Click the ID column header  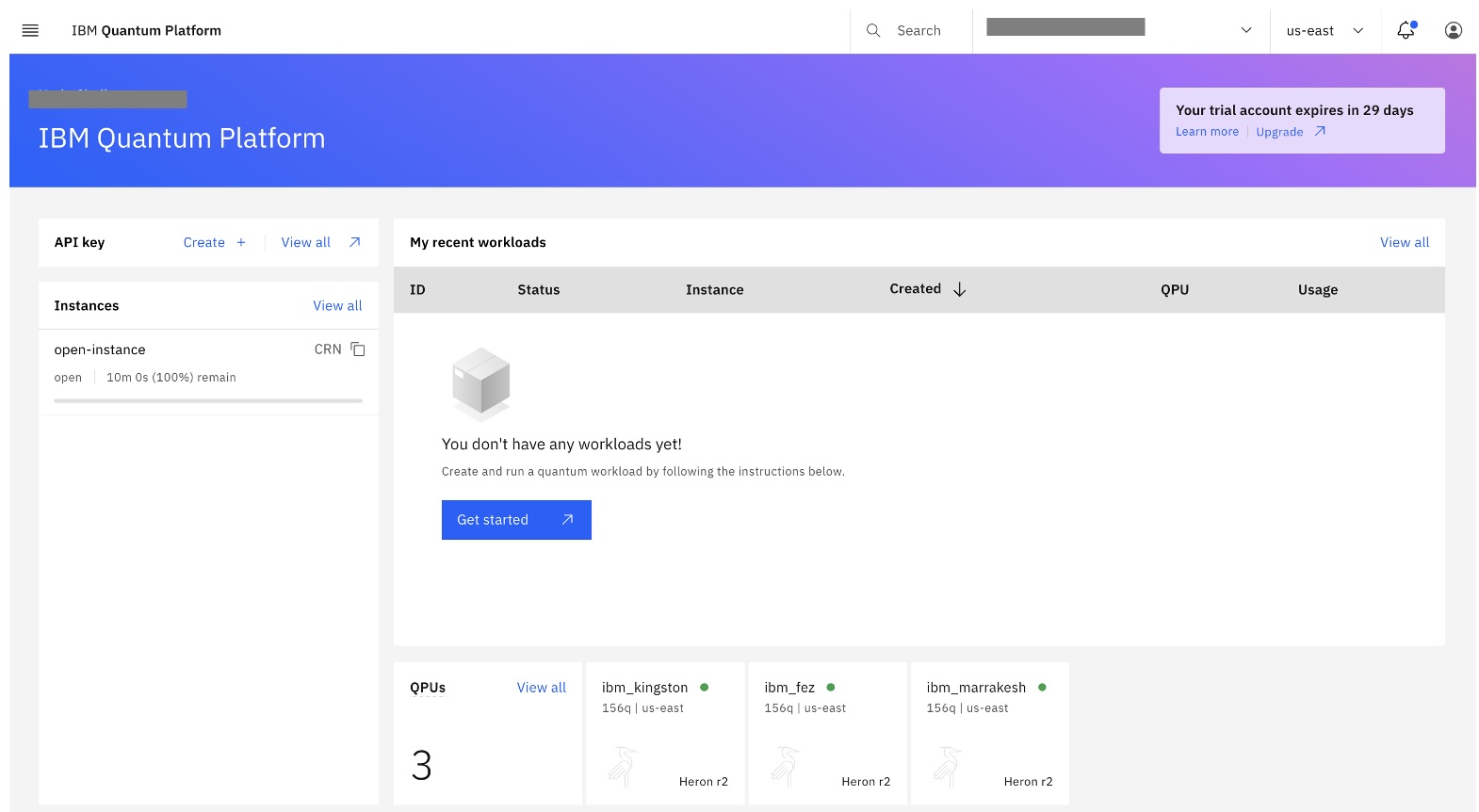click(417, 290)
